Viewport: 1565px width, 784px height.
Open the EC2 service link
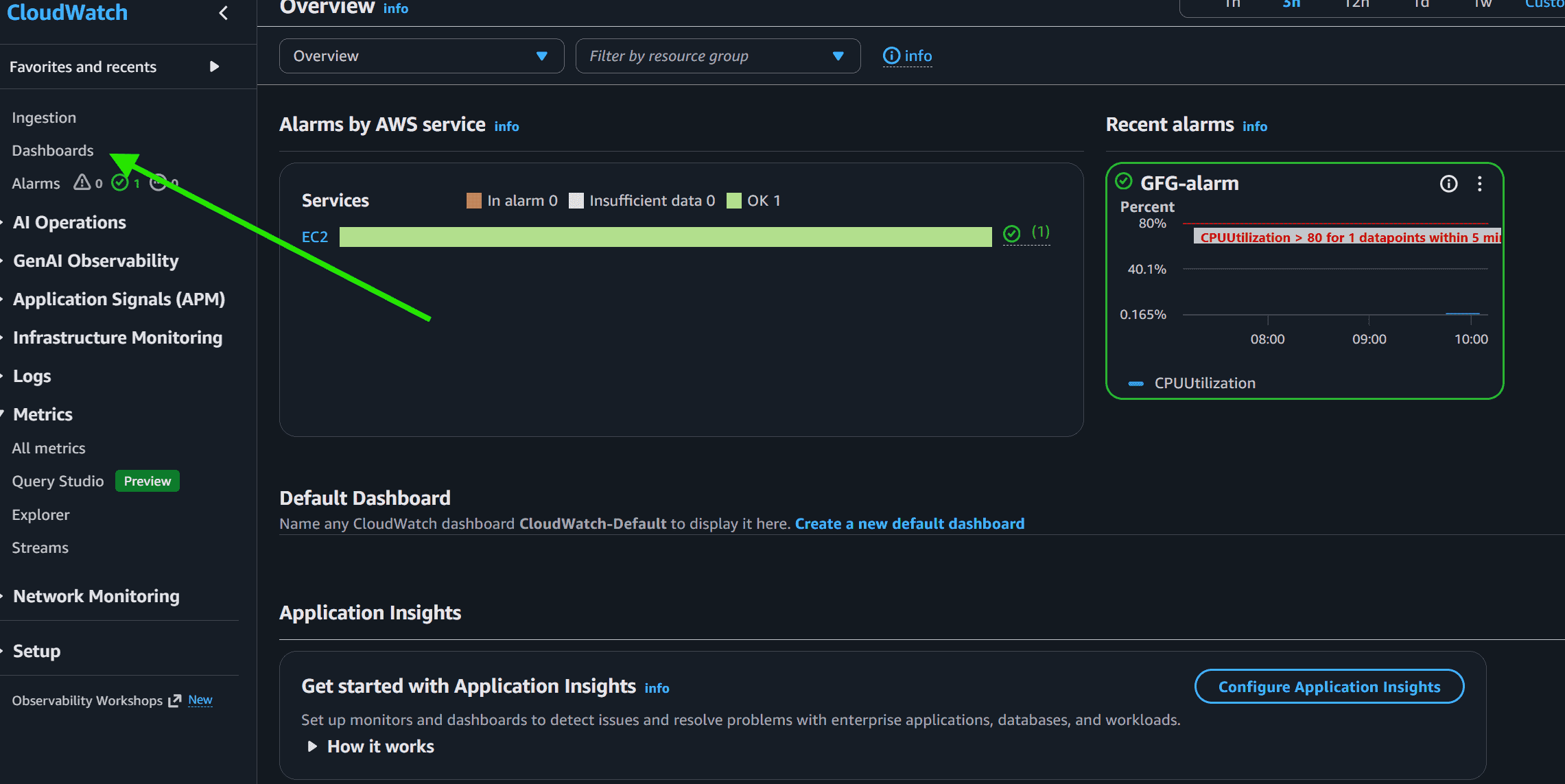pyautogui.click(x=315, y=237)
